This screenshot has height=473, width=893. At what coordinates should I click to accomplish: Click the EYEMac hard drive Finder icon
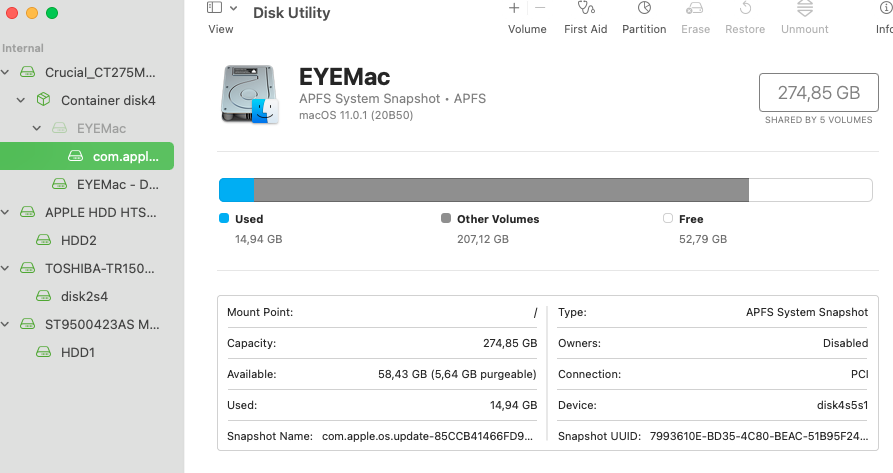pyautogui.click(x=249, y=94)
